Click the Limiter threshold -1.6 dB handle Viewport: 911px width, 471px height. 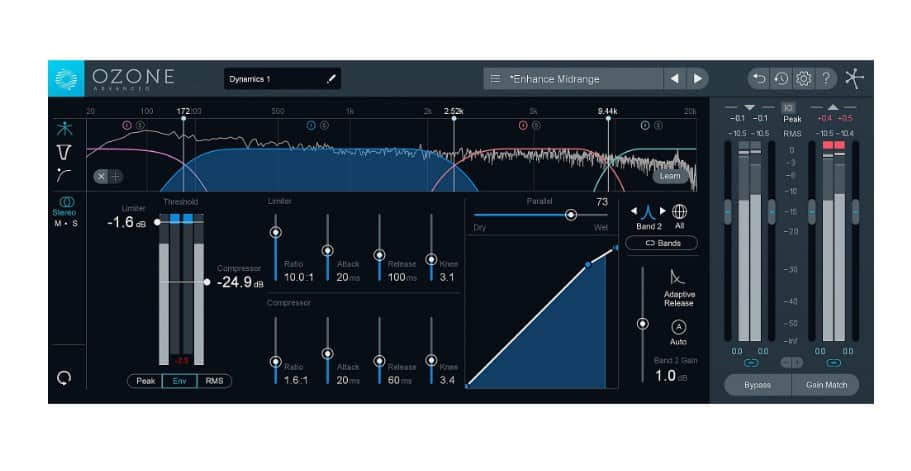point(157,222)
